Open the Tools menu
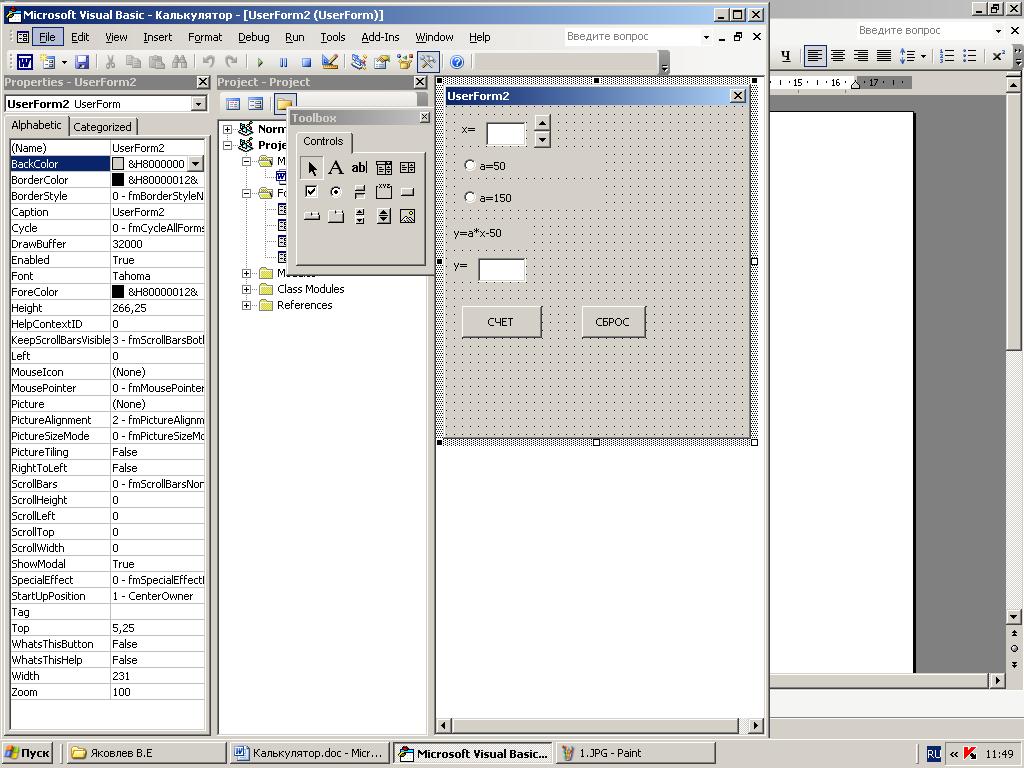Image resolution: width=1024 pixels, height=768 pixels. pos(332,37)
